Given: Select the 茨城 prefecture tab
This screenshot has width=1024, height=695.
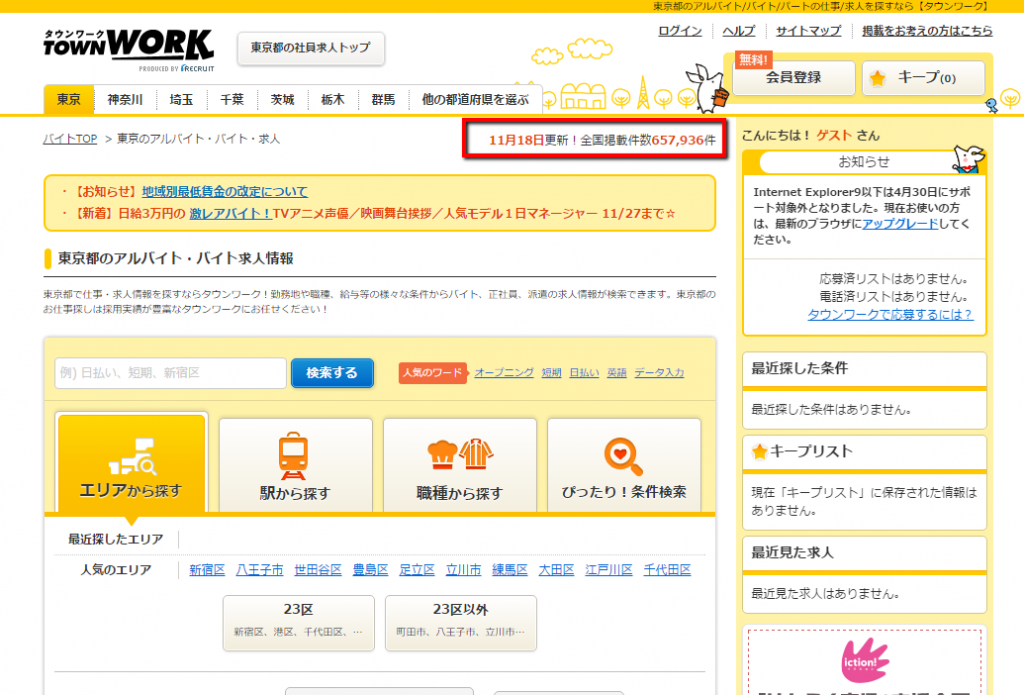Looking at the screenshot, I should (x=282, y=99).
